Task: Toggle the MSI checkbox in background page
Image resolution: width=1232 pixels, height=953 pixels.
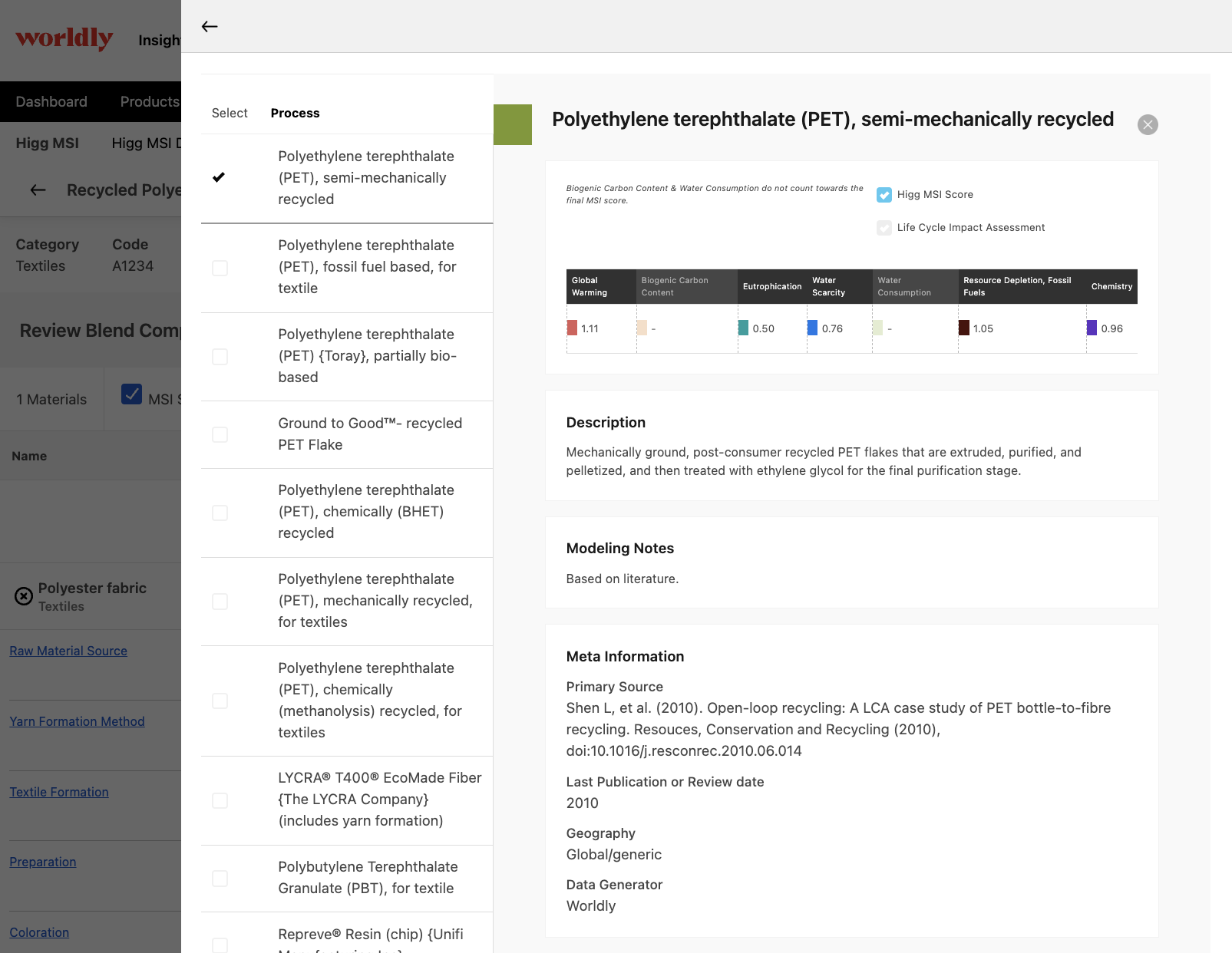Action: click(x=131, y=394)
